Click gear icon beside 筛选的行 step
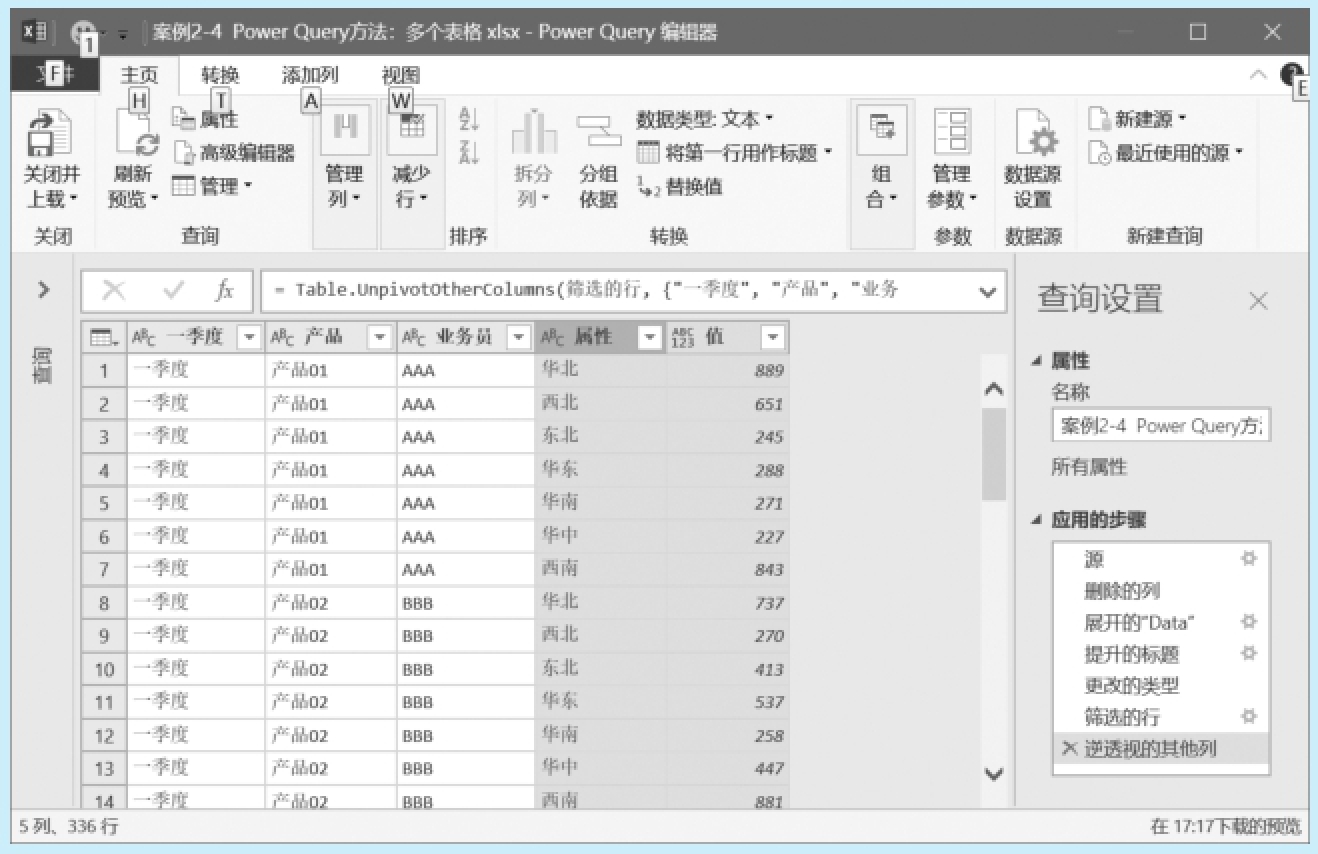This screenshot has width=1318, height=854. pyautogui.click(x=1248, y=716)
